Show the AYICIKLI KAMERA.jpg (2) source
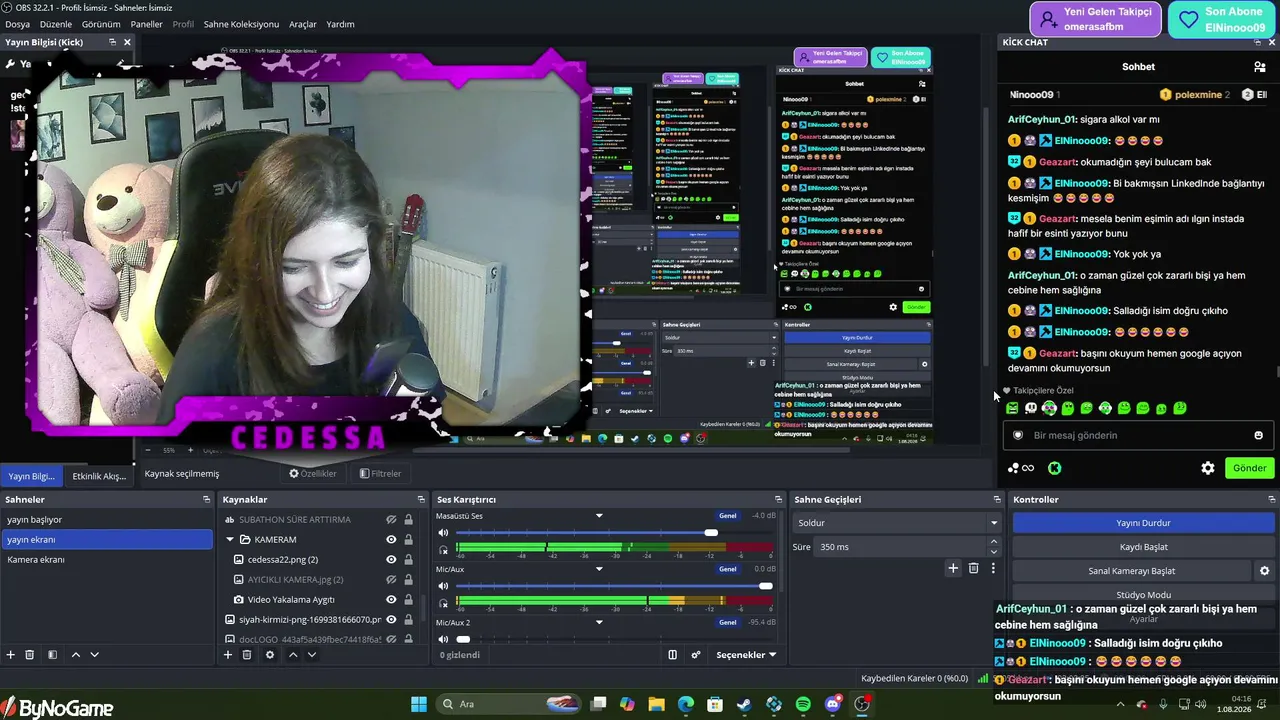The height and width of the screenshot is (720, 1280). click(x=392, y=580)
